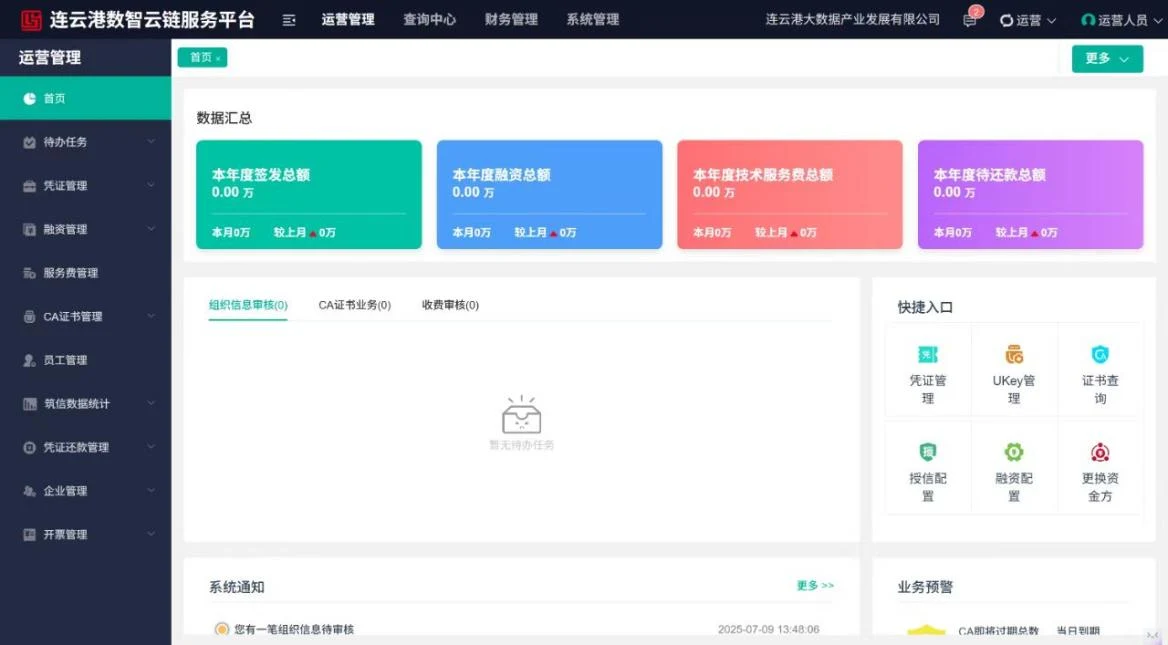The width and height of the screenshot is (1168, 645).
Task: Click the 运营人员 headset icon
Action: tap(1088, 20)
